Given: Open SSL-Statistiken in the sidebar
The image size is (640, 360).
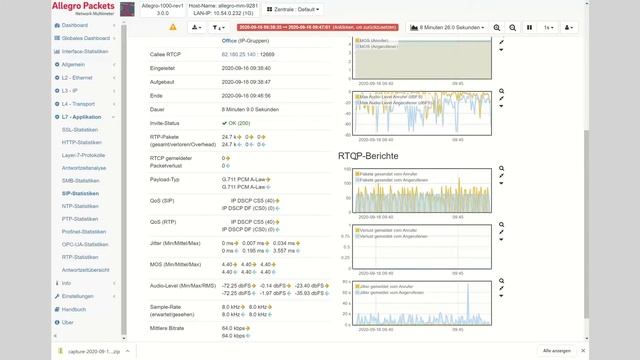Looking at the screenshot, I should point(80,130).
